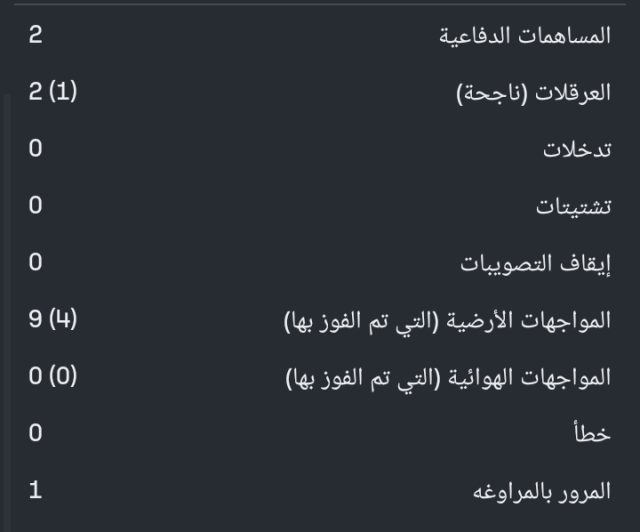
Task: Select the aerial duels won count (0)
Action: click(62, 378)
